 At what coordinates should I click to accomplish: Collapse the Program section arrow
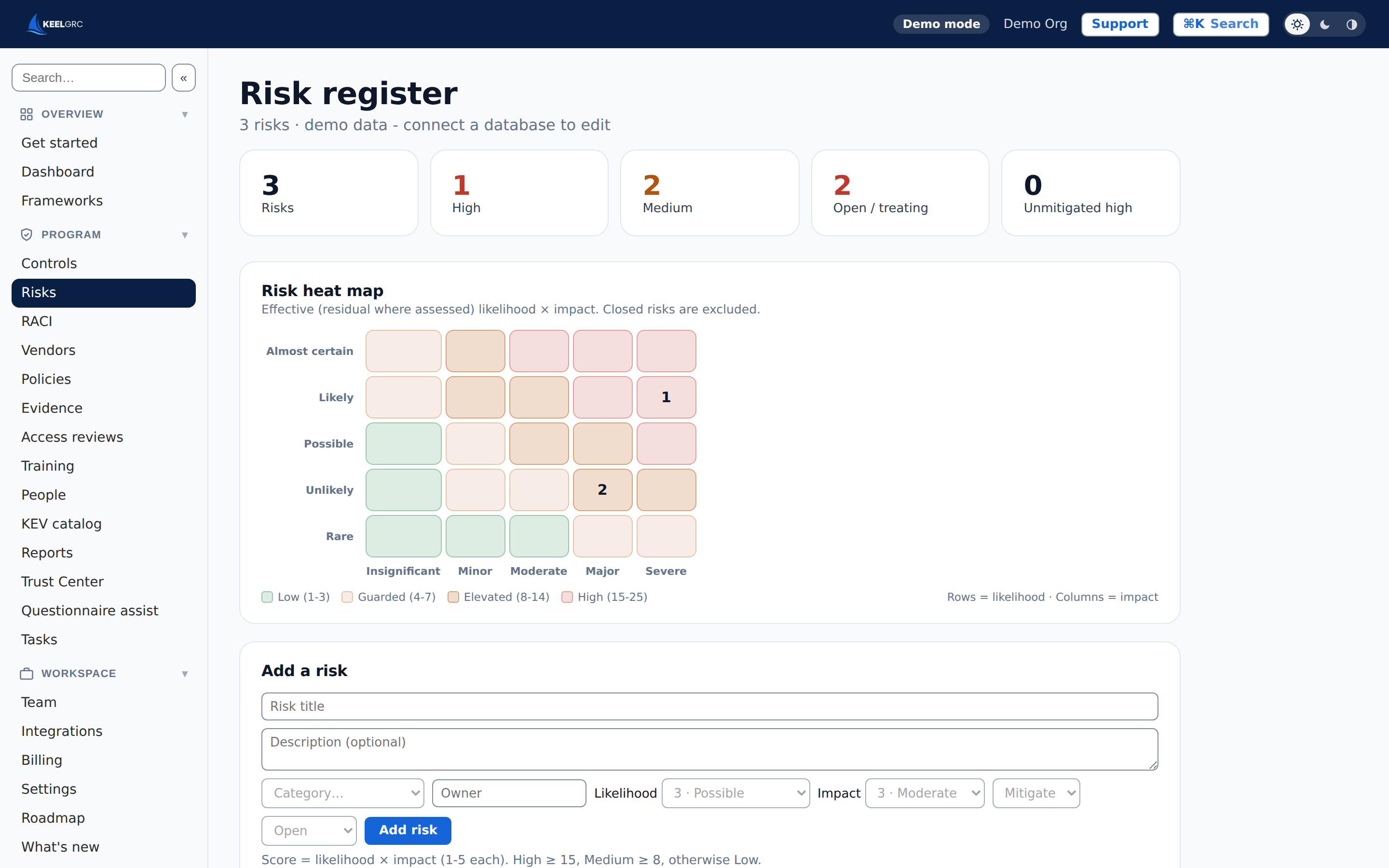[x=185, y=235]
